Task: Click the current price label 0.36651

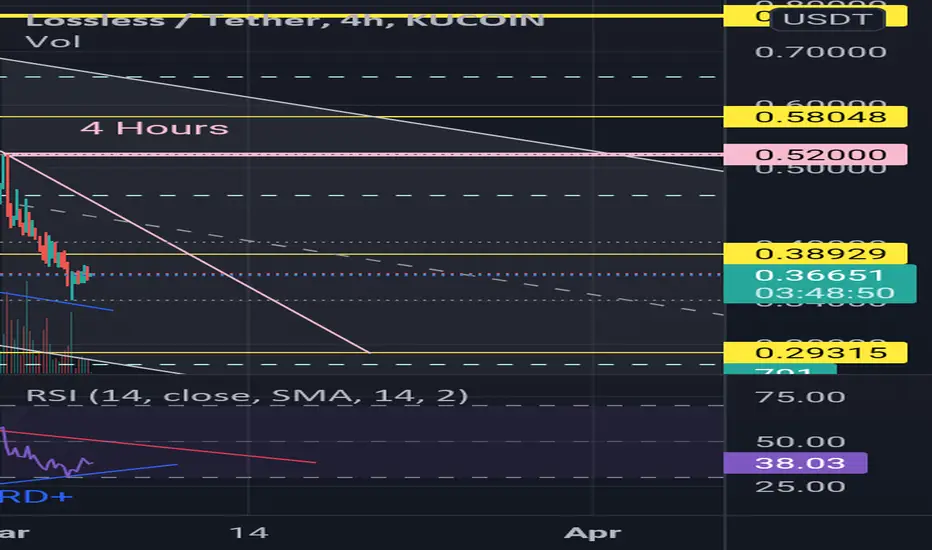Action: click(x=819, y=275)
